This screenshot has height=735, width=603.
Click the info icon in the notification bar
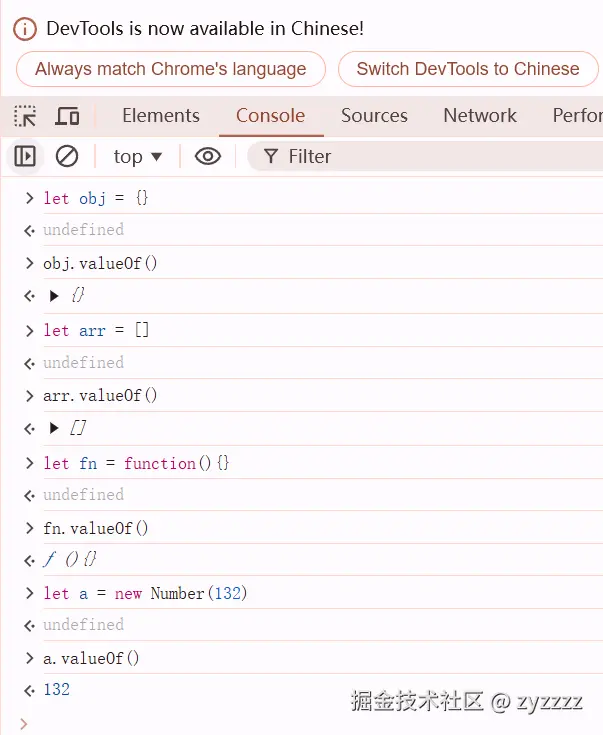point(25,29)
